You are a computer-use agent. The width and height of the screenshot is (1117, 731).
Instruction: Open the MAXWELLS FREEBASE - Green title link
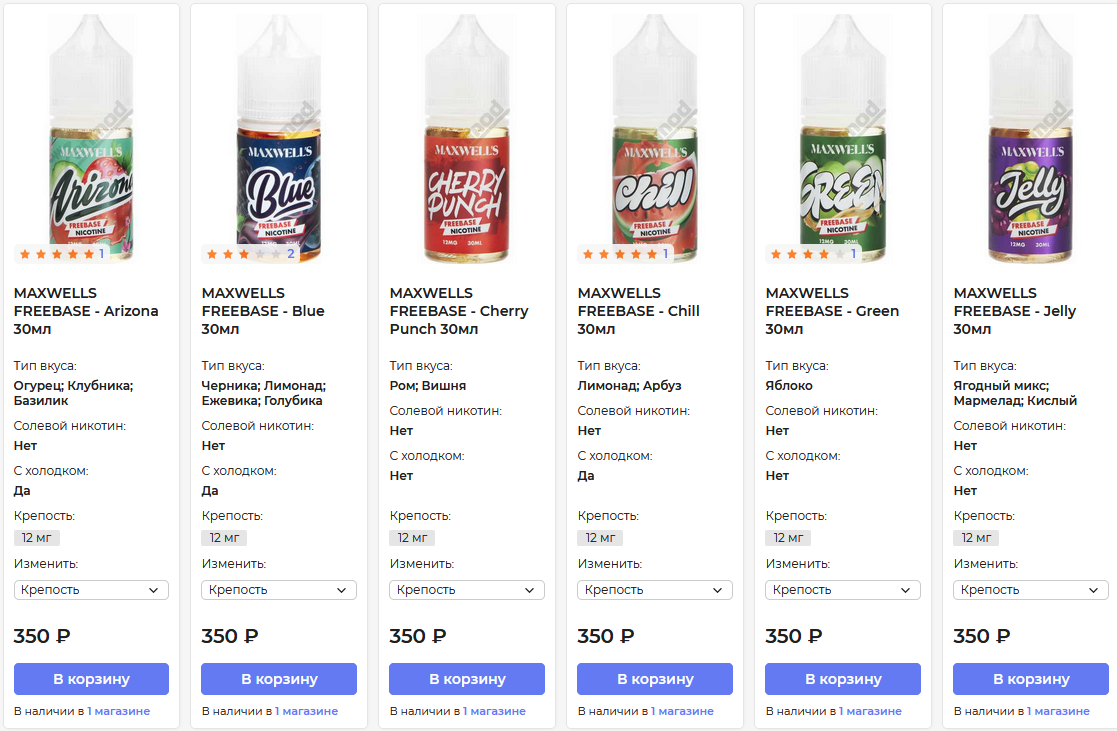tap(832, 311)
